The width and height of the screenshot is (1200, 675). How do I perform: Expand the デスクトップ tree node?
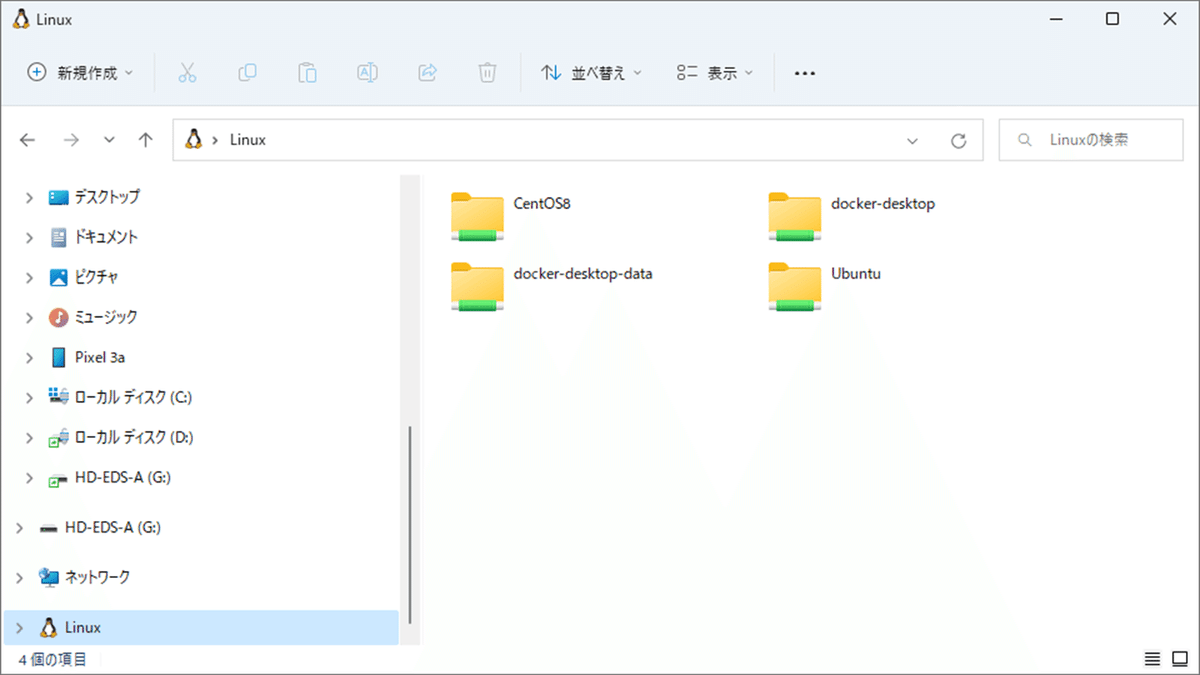click(29, 197)
